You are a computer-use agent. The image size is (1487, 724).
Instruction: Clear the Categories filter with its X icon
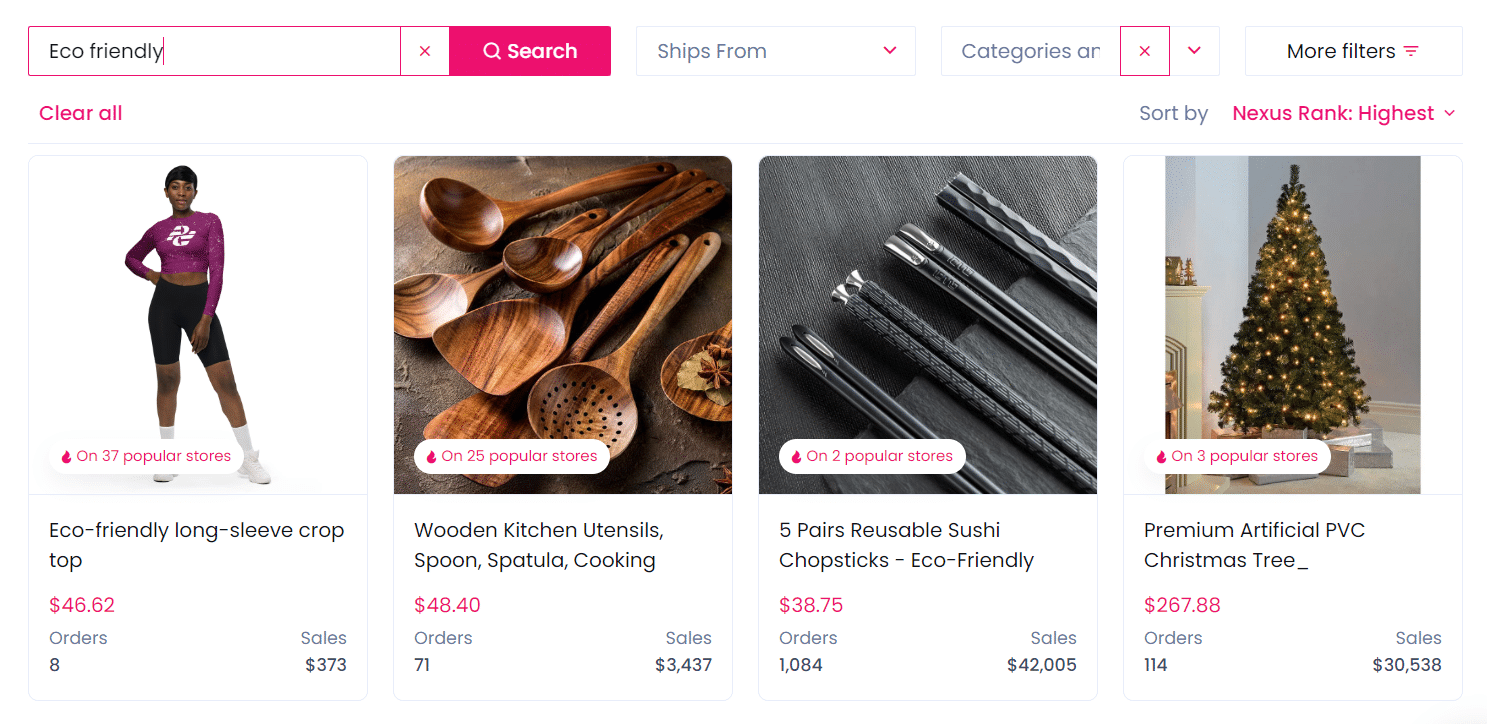[1145, 51]
